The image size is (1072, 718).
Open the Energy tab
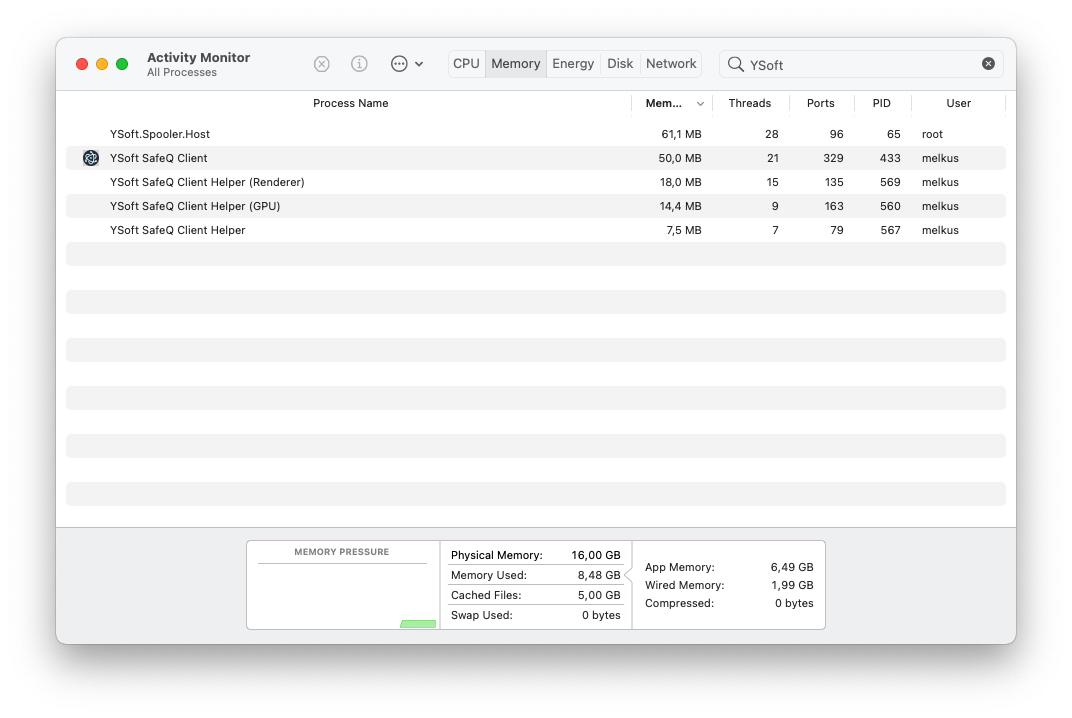click(573, 64)
